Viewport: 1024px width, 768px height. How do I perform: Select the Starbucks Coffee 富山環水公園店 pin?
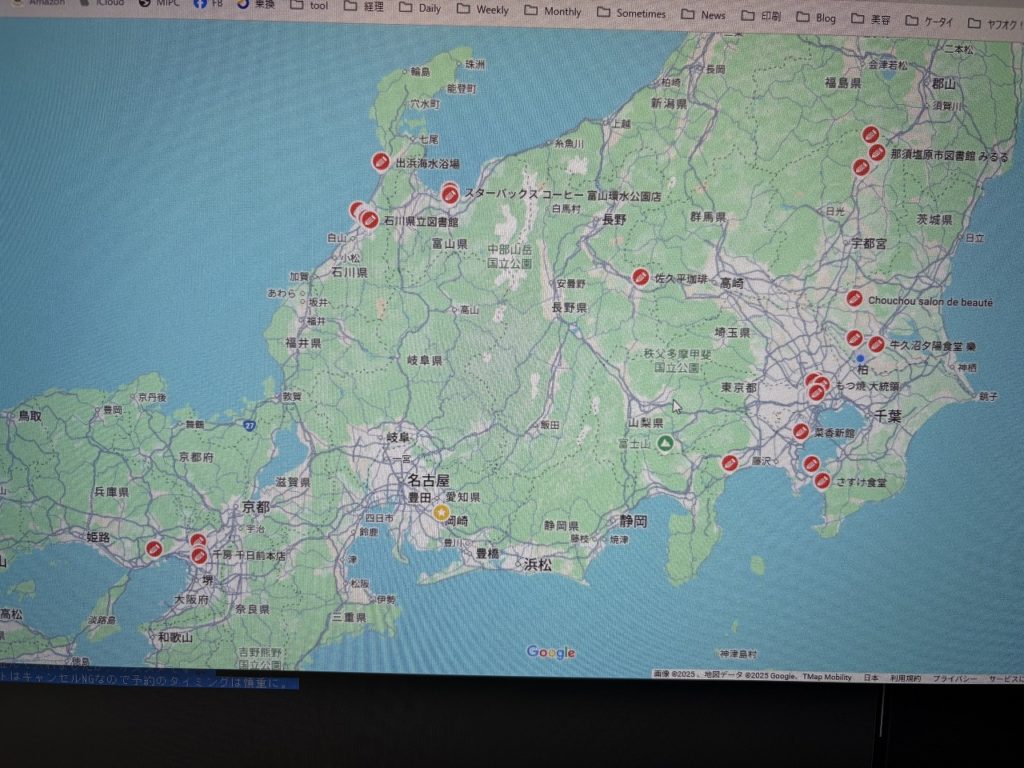coord(450,194)
